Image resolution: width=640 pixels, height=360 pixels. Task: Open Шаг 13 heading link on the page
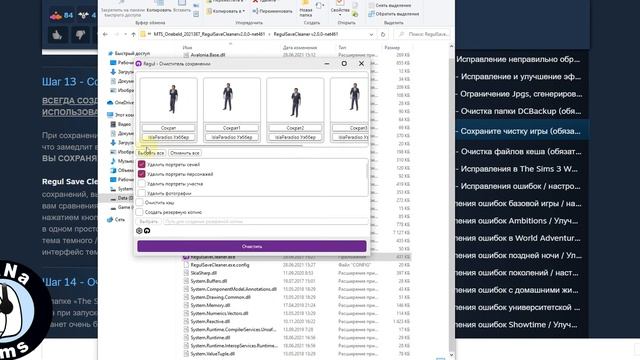click(x=70, y=82)
